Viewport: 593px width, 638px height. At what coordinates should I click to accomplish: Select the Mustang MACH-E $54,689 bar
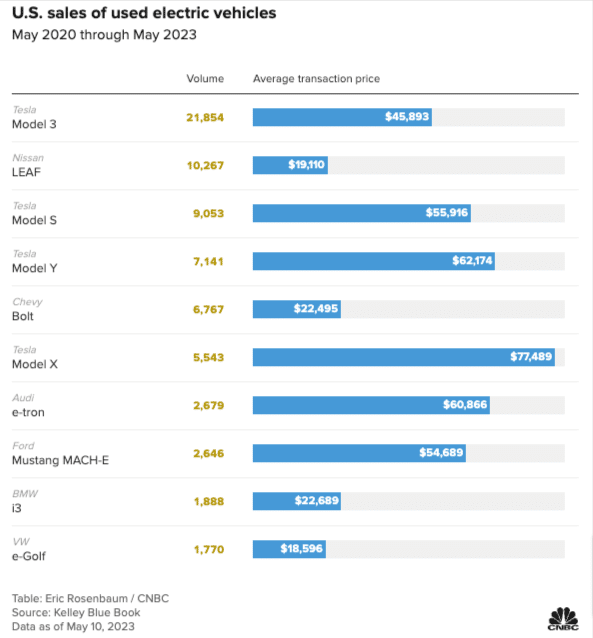click(x=359, y=453)
